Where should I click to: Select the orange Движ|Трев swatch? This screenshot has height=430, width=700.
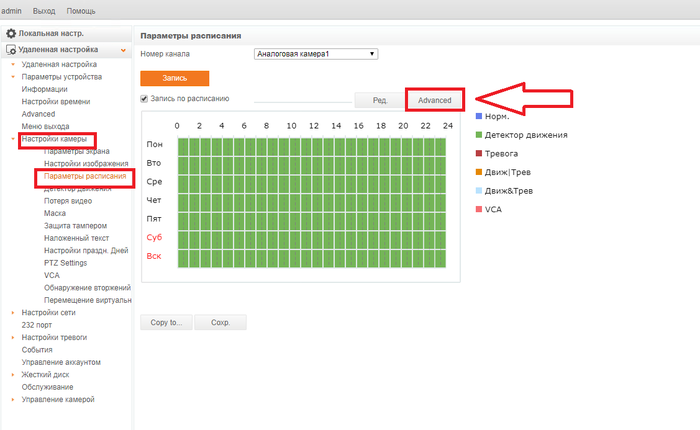(479, 172)
